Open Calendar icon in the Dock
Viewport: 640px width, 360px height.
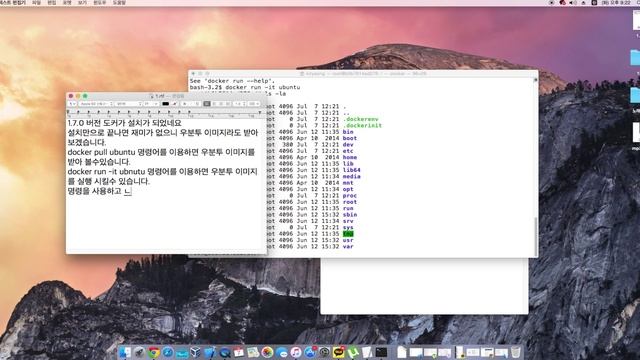pos(239,352)
